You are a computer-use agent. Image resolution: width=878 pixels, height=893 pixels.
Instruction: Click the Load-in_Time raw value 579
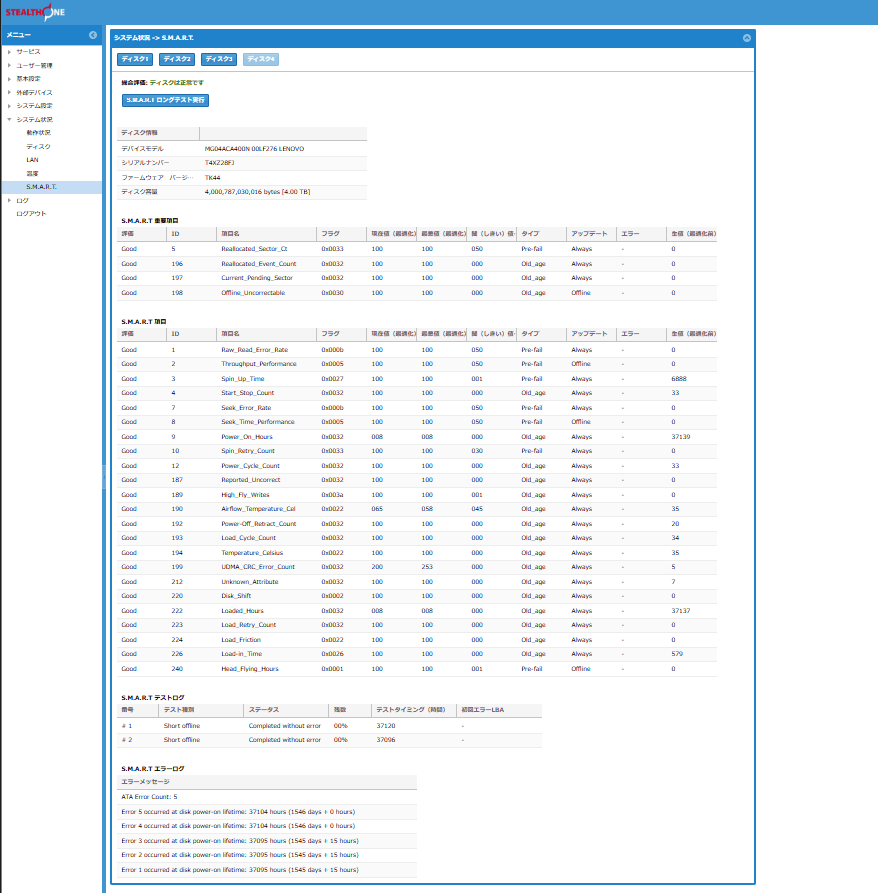click(x=677, y=654)
